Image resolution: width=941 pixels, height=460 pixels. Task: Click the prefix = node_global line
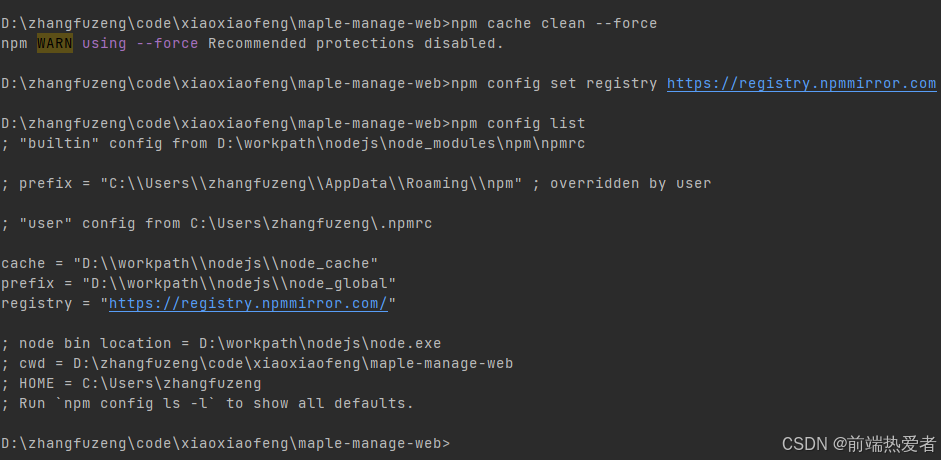pyautogui.click(x=198, y=284)
